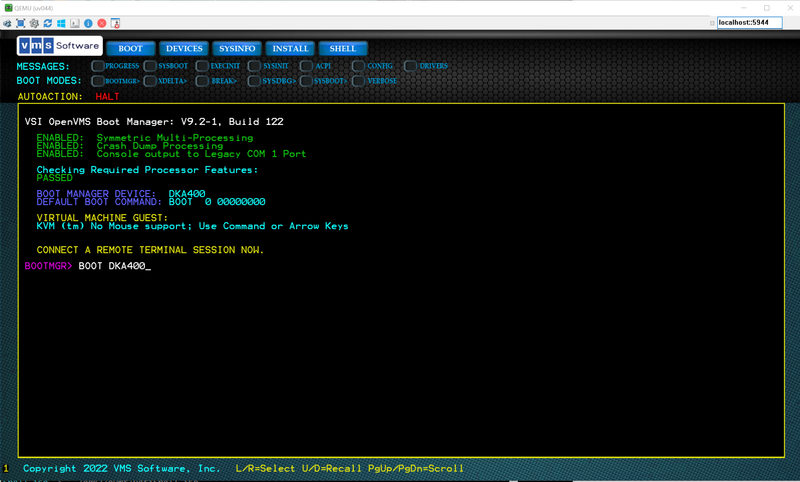
Task: Click the red disconnect icon
Action: [102, 23]
